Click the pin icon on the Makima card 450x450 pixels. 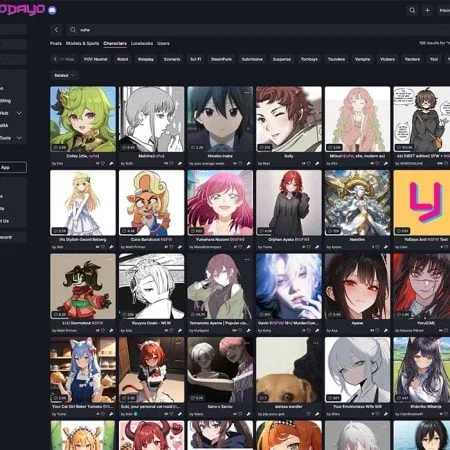click(180, 164)
